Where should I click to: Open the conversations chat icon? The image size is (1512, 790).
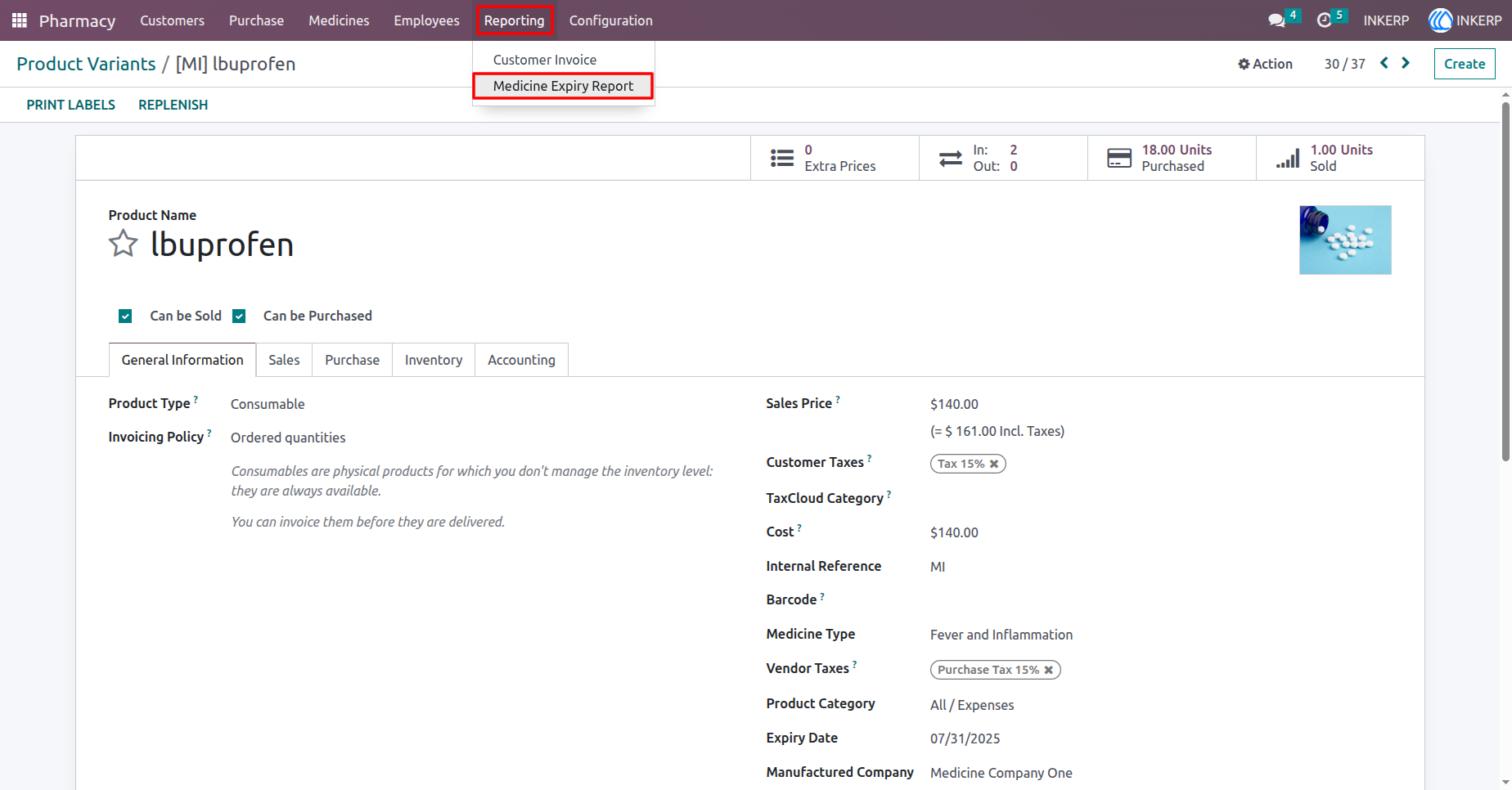coord(1276,20)
